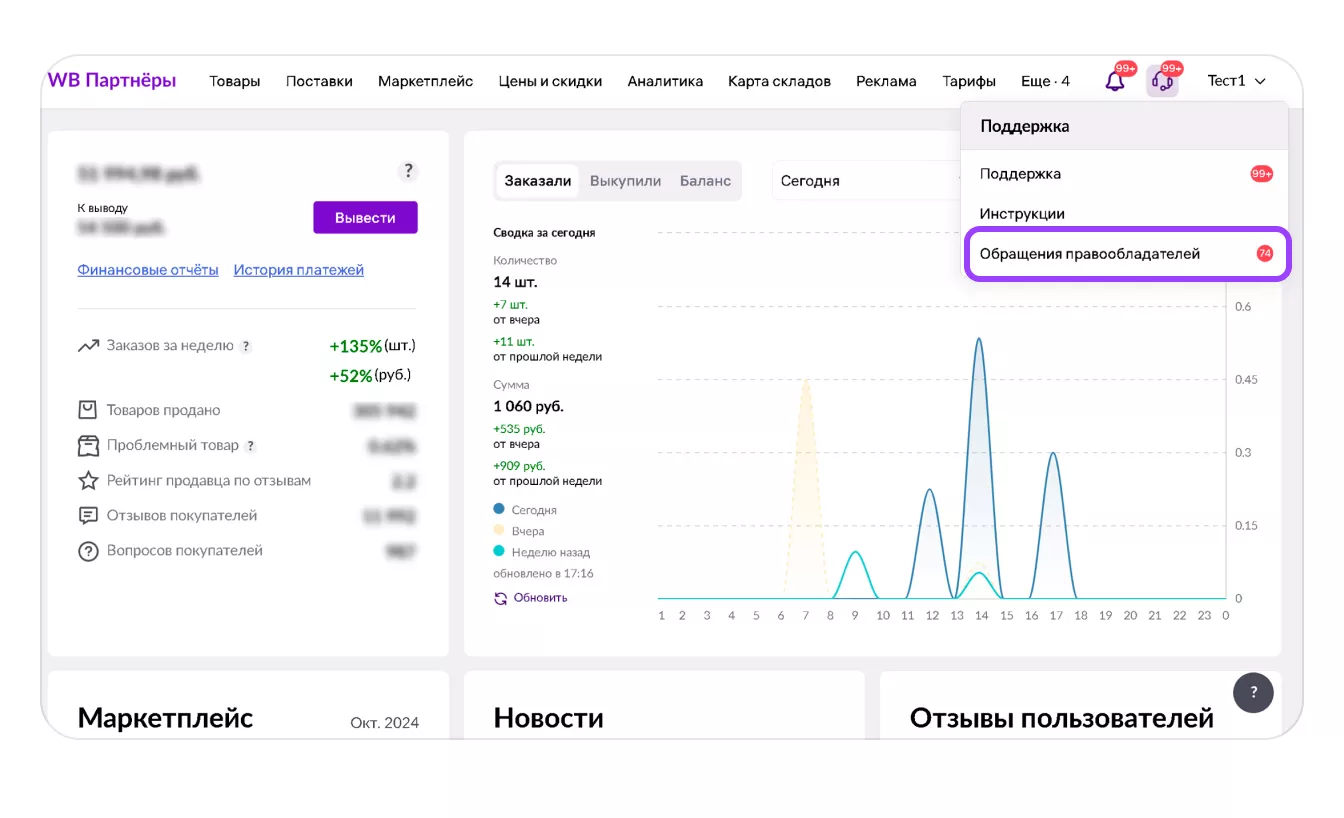Click the text обновлено в 17:16

tap(543, 574)
